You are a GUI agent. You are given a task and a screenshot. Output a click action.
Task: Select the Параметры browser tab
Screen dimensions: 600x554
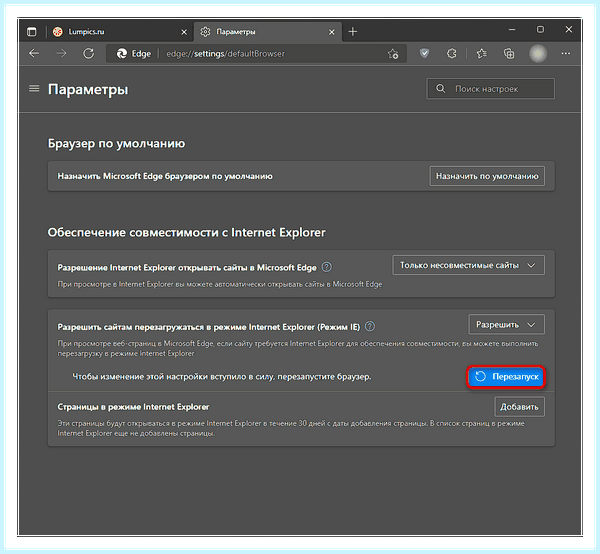coord(268,32)
